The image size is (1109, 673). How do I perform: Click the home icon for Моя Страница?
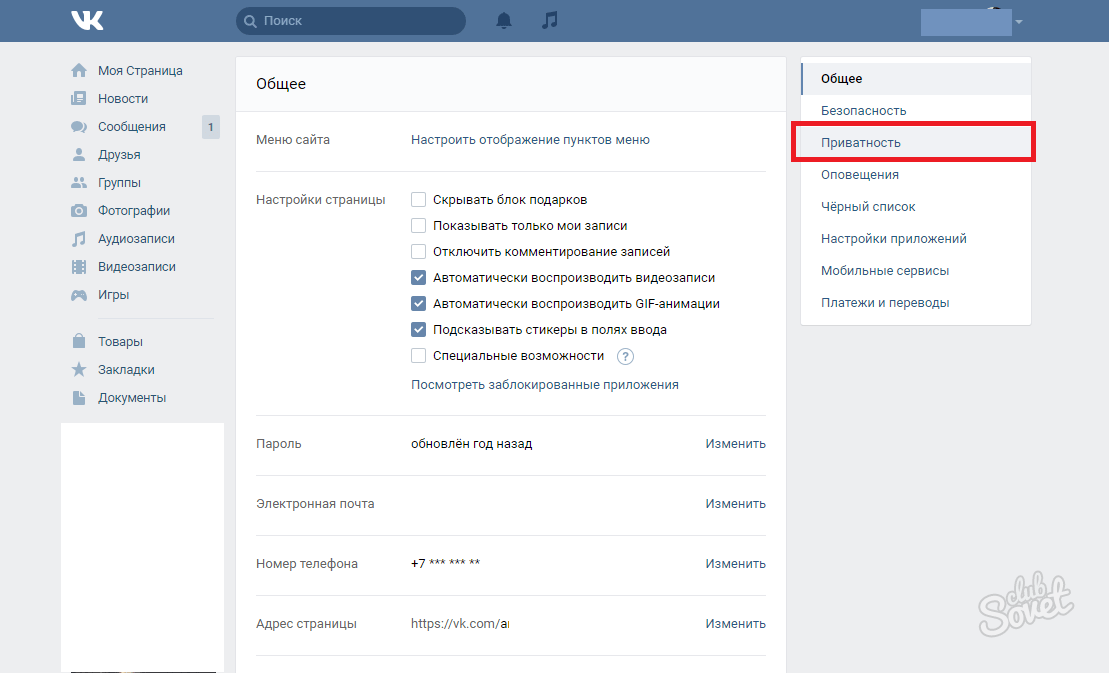pos(79,71)
